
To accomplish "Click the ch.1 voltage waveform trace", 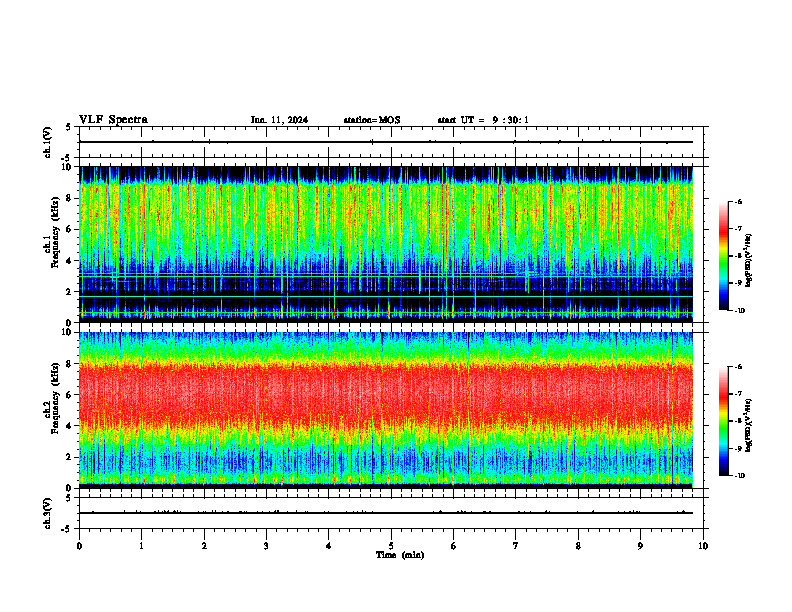I will coord(386,142).
